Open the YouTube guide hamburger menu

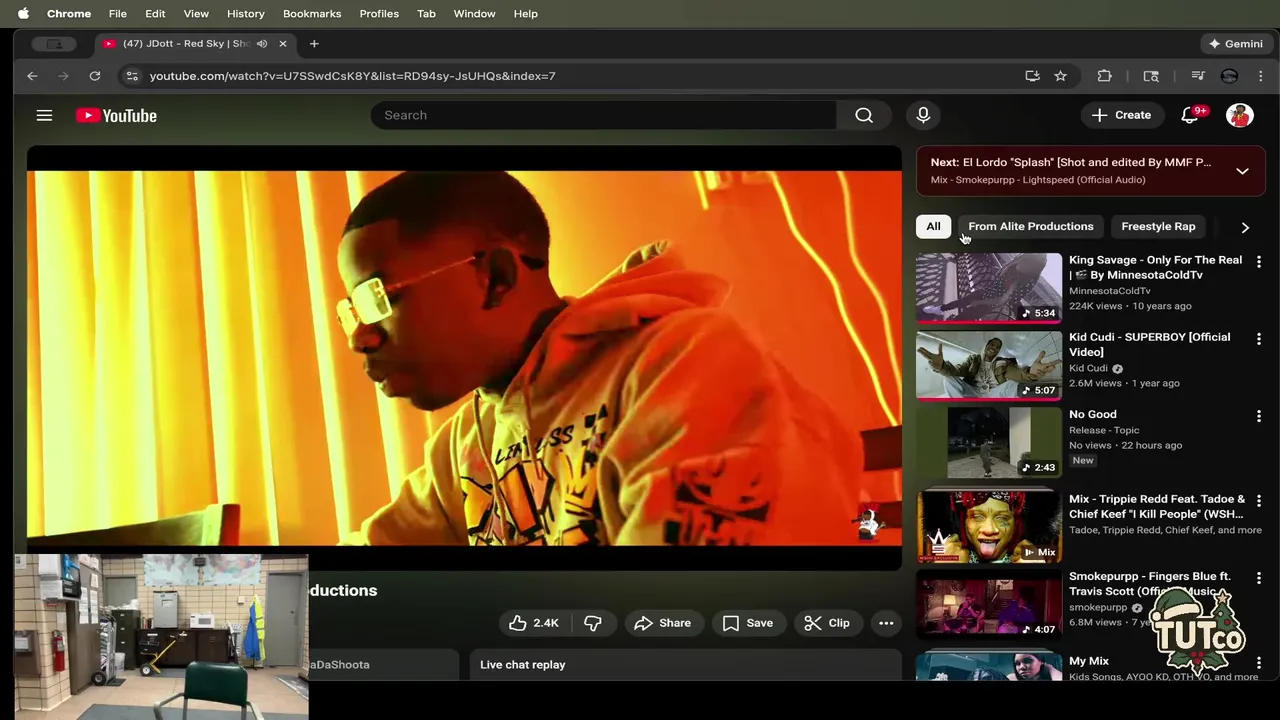pos(44,116)
